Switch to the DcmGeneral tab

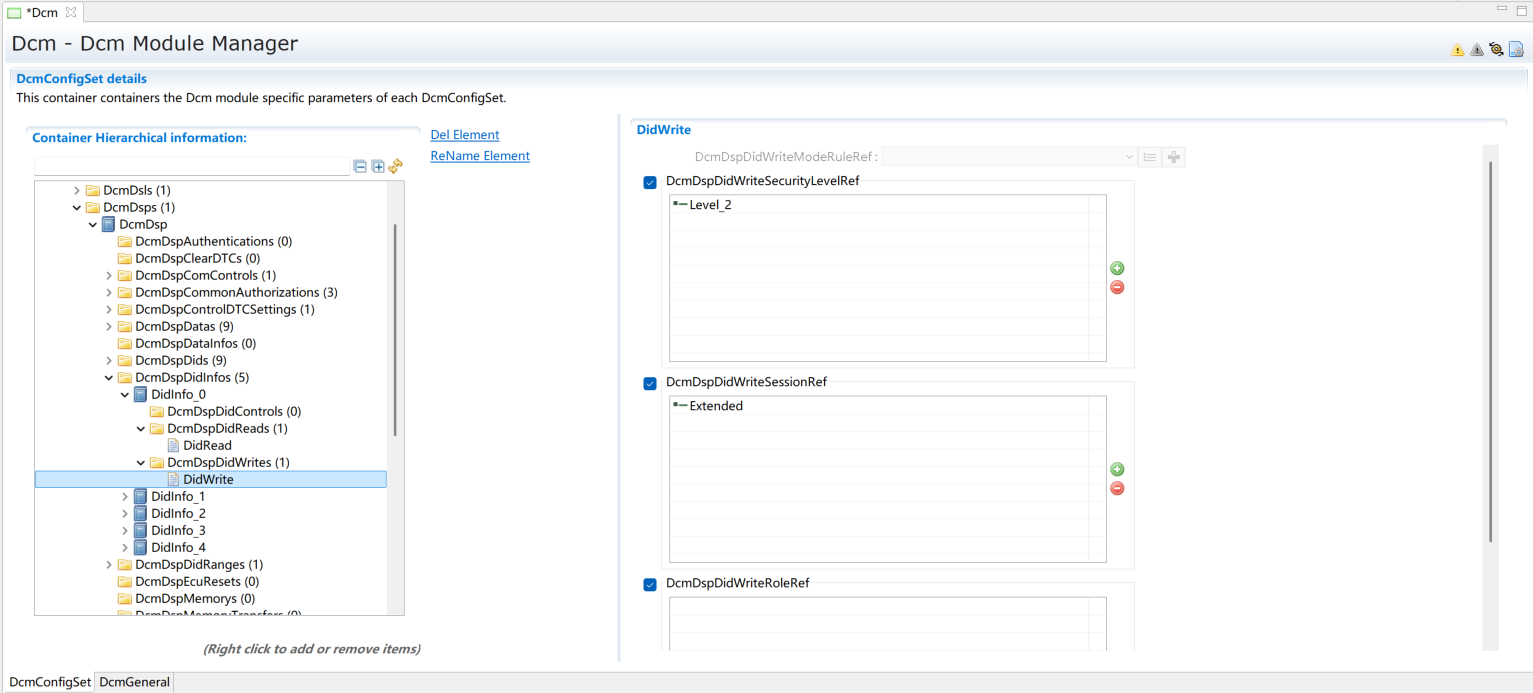[135, 682]
